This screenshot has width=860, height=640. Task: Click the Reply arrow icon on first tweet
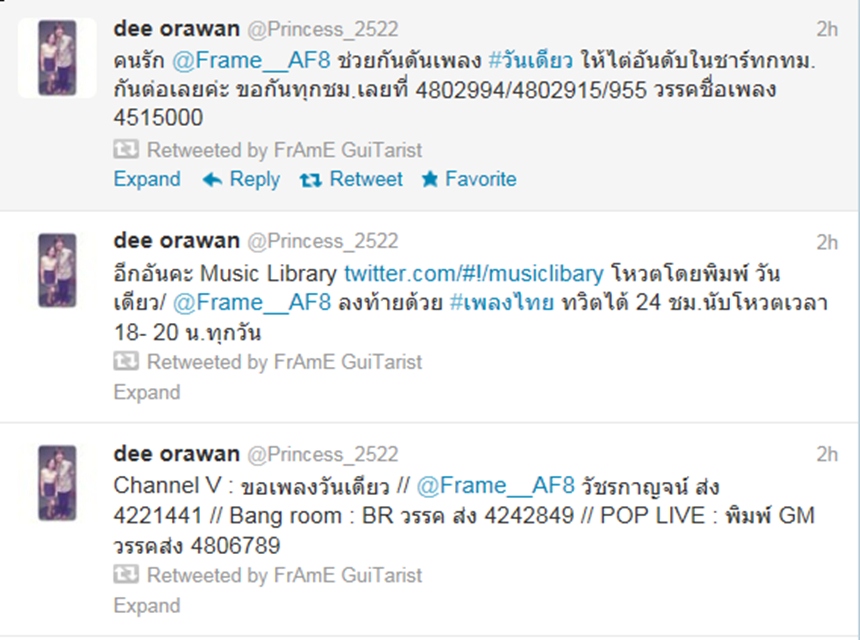pos(212,179)
